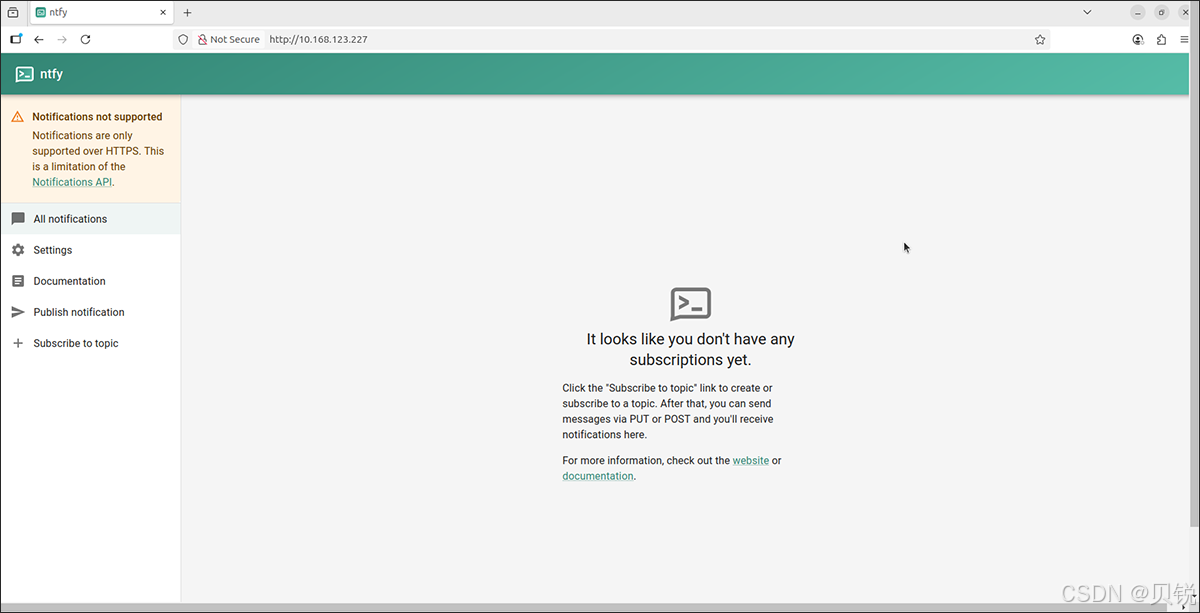Go back with browser back arrow
This screenshot has height=613, width=1200.
click(39, 39)
